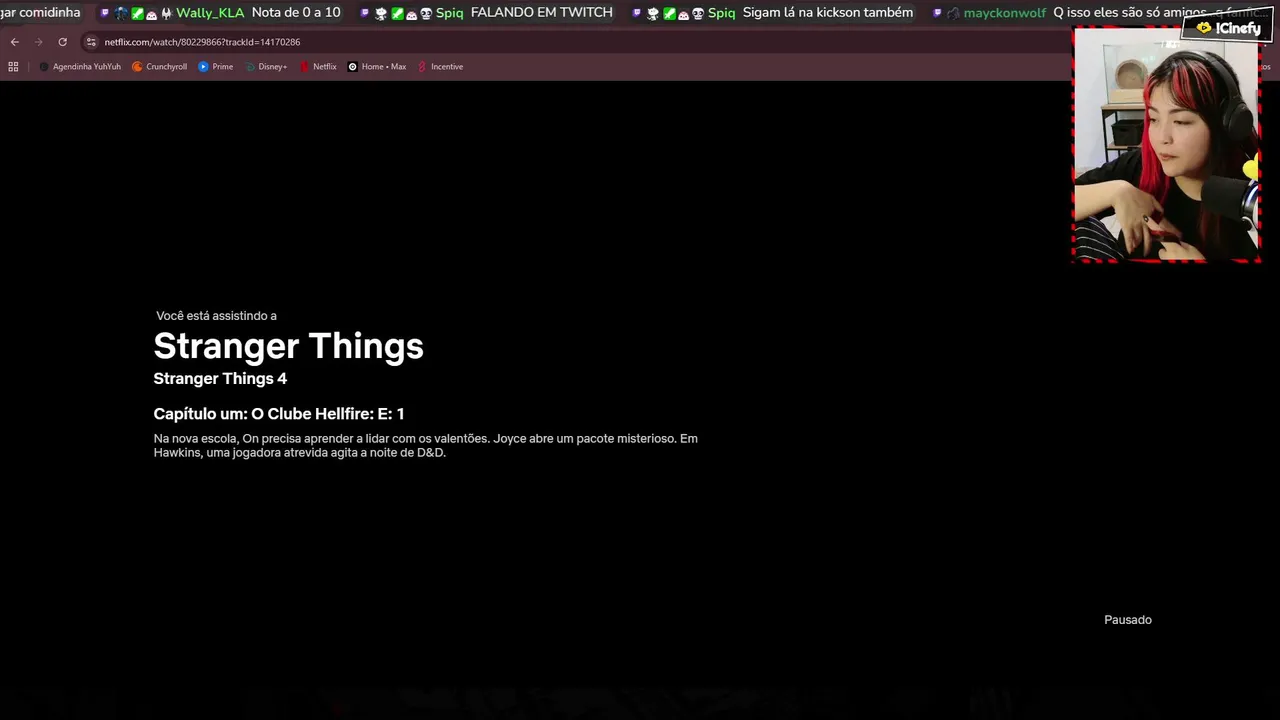Click mayckonwolf username in chat ticker

coord(1004,13)
